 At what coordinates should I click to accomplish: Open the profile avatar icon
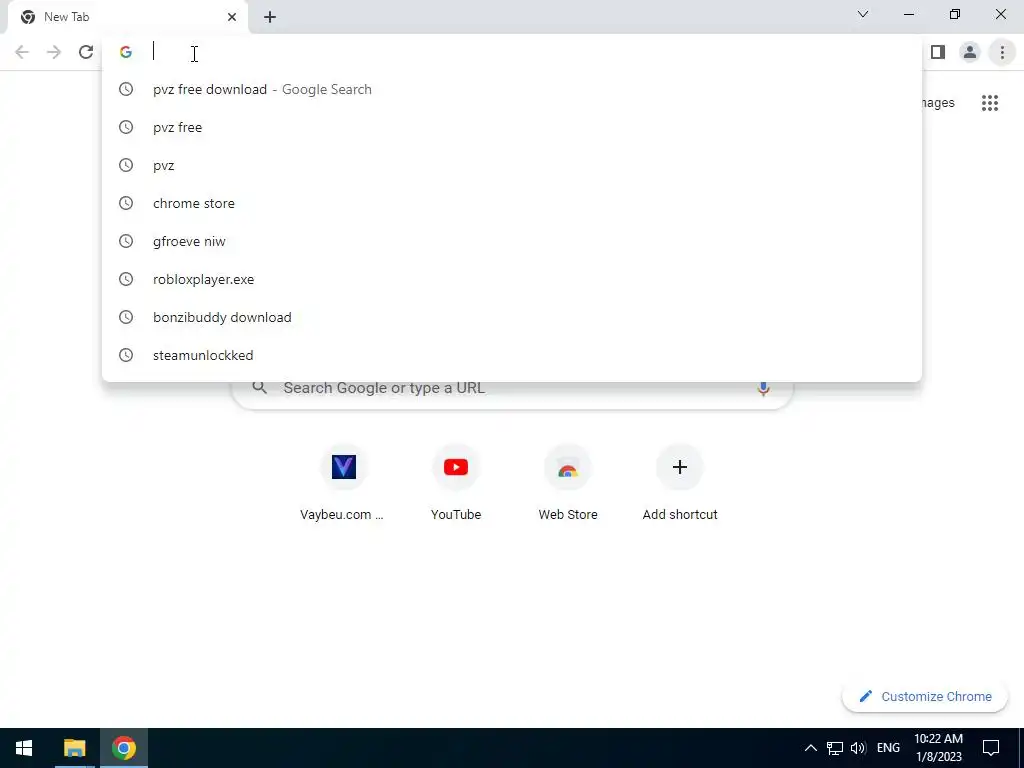[970, 52]
